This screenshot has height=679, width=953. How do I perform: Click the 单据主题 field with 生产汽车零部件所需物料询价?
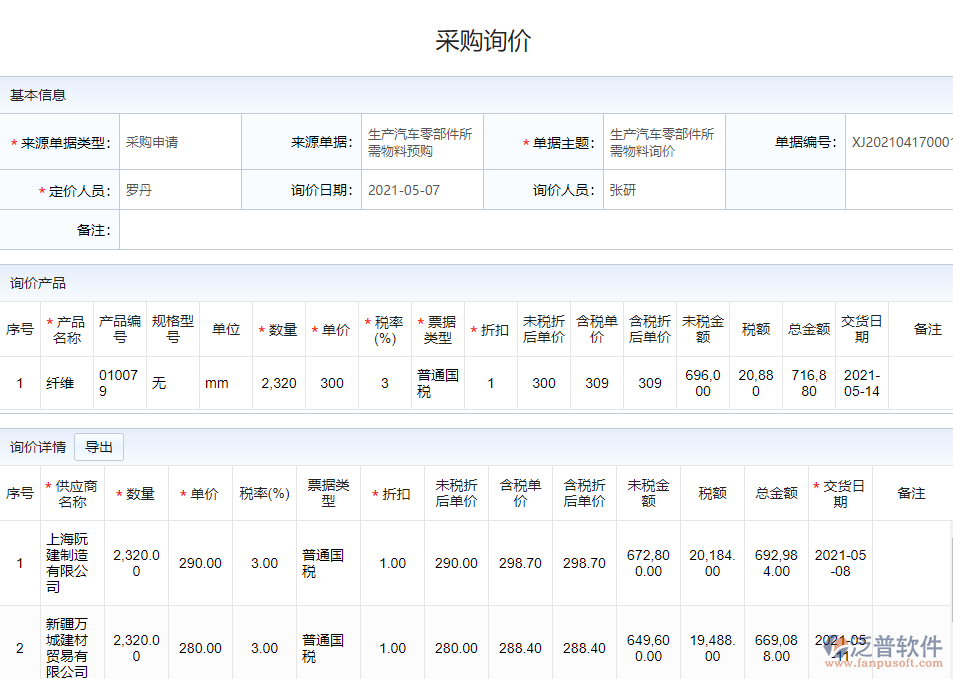point(662,142)
